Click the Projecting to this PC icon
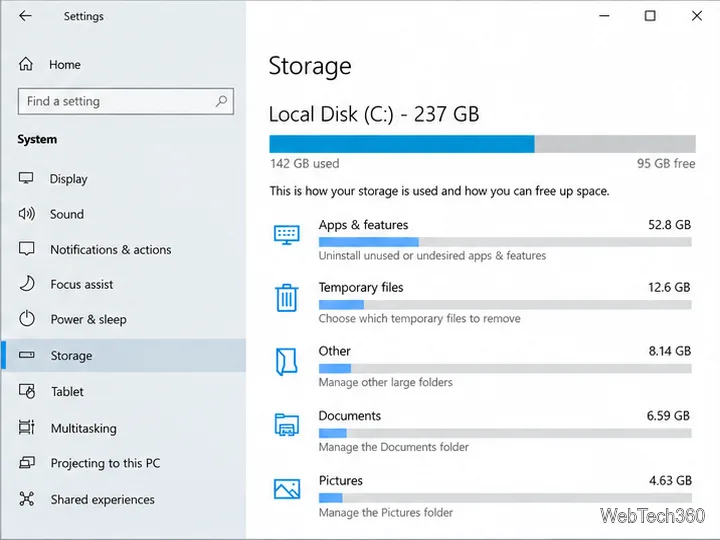The width and height of the screenshot is (720, 540). click(27, 462)
